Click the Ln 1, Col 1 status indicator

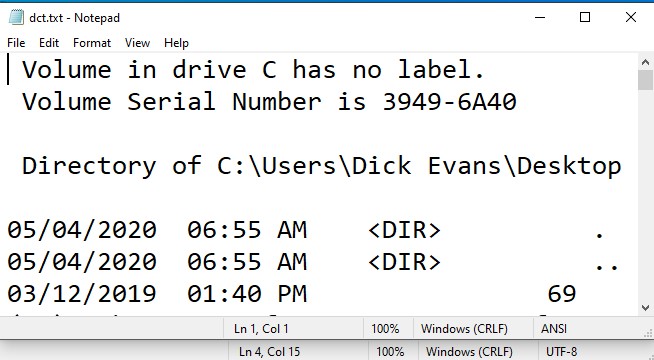(261, 329)
